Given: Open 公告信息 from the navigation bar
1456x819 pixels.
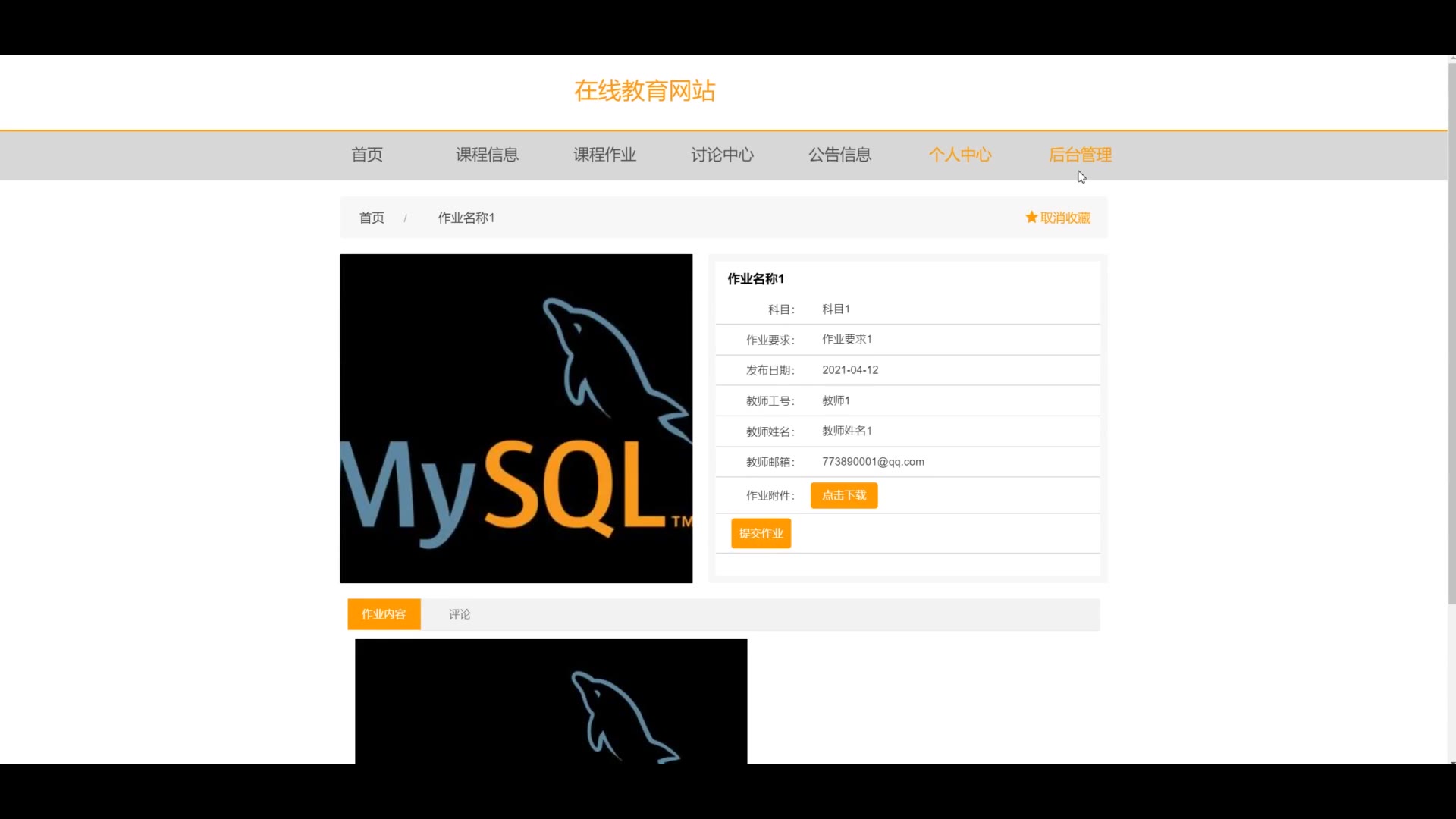Looking at the screenshot, I should tap(839, 155).
